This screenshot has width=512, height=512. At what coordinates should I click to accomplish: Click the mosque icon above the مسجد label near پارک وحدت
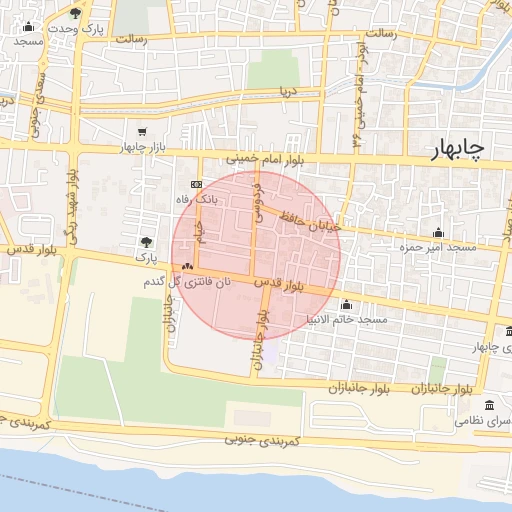click(x=29, y=26)
